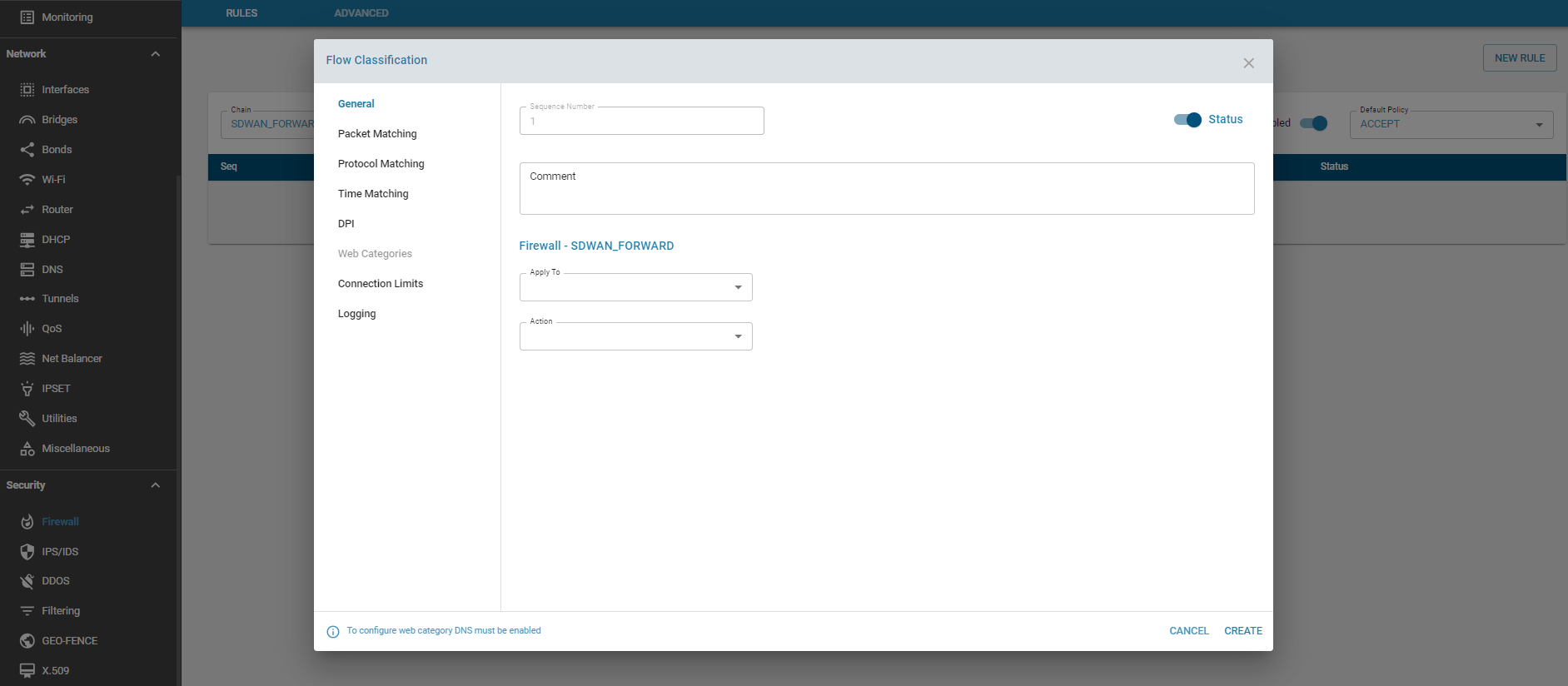1568x686 pixels.
Task: Open the Action dropdown
Action: (635, 337)
